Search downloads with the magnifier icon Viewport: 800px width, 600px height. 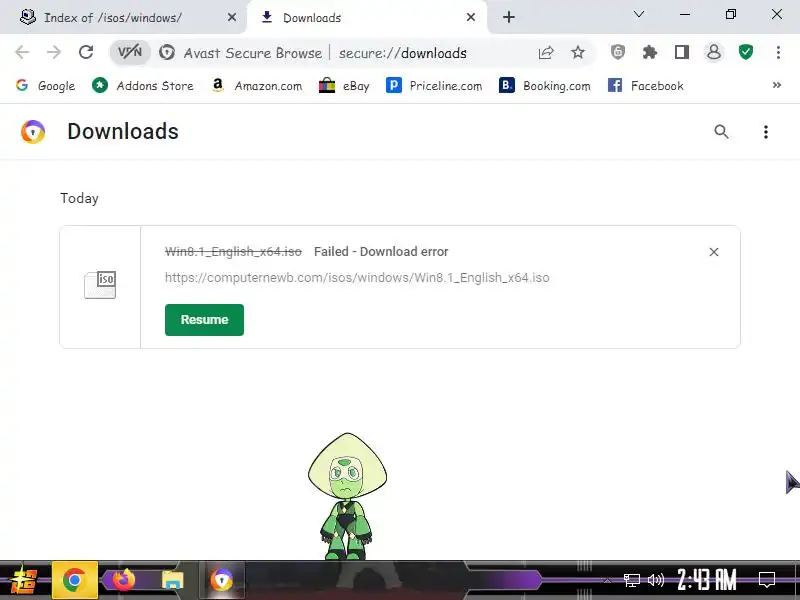click(x=721, y=132)
